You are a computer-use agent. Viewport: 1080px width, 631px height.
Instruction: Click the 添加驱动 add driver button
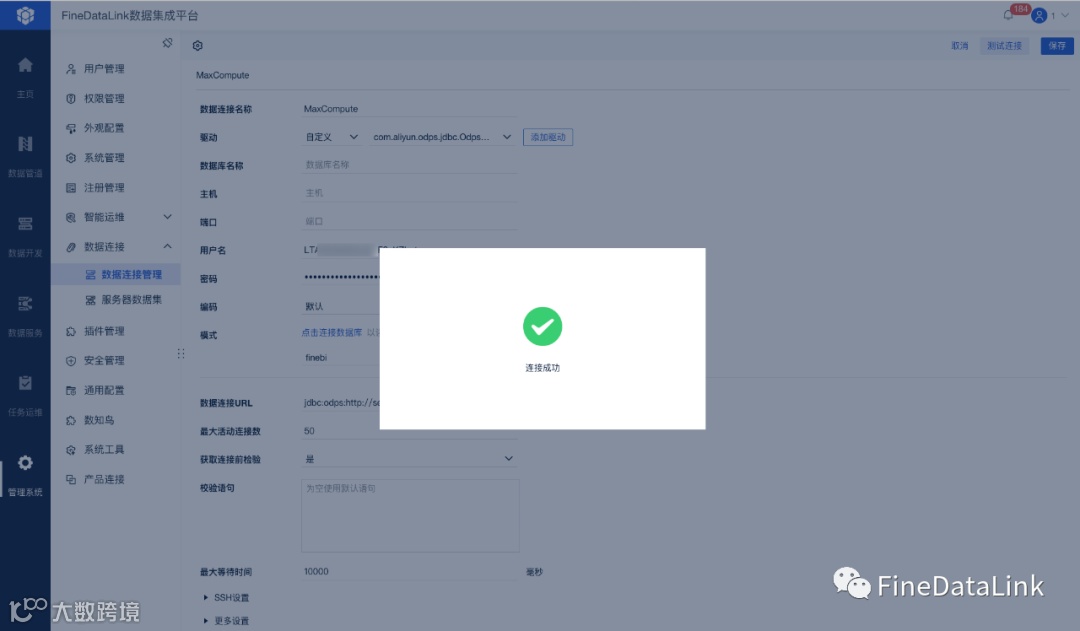pyautogui.click(x=548, y=137)
